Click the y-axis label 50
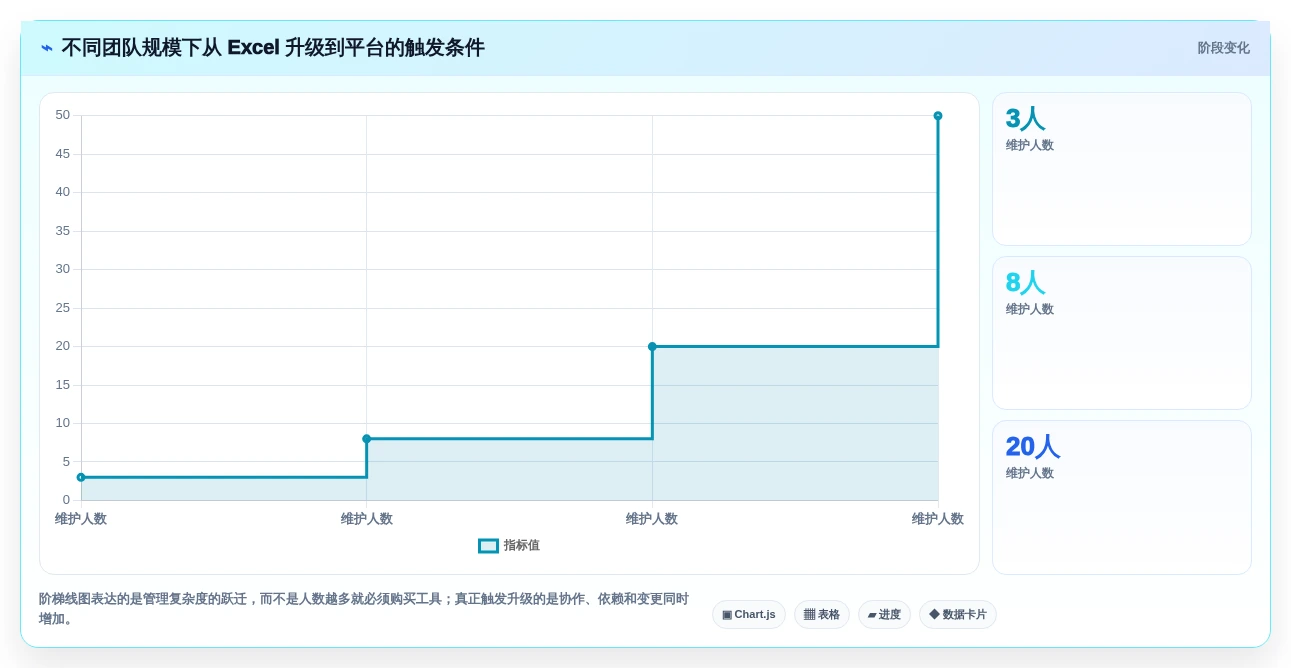The width and height of the screenshot is (1291, 668). pyautogui.click(x=63, y=115)
